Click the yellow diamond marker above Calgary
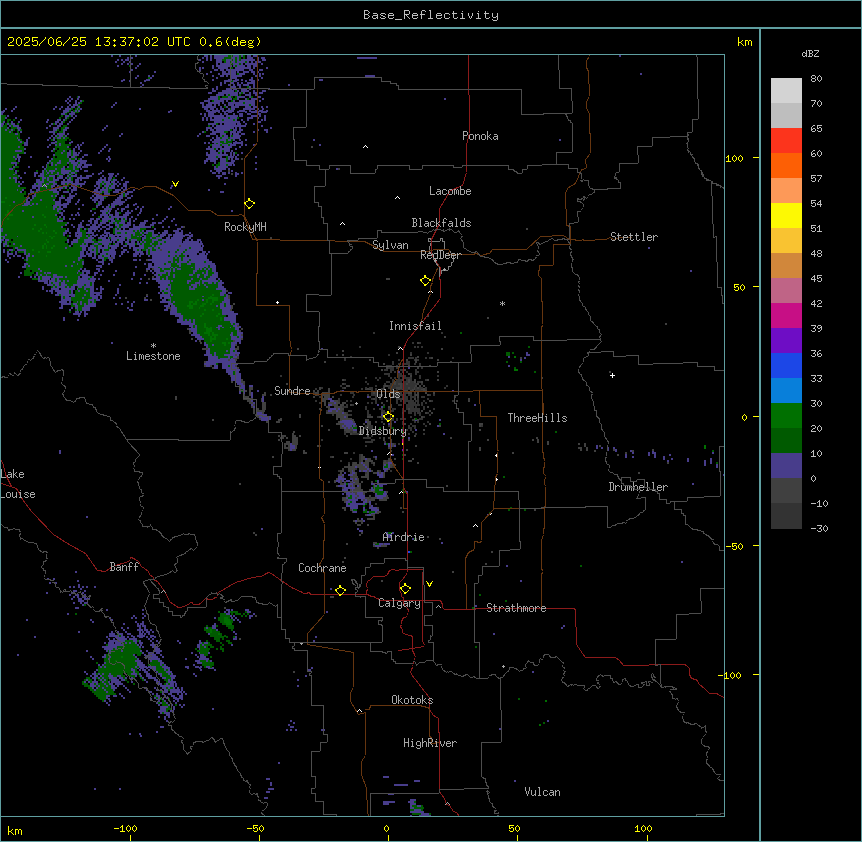The width and height of the screenshot is (862, 842). coord(405,589)
